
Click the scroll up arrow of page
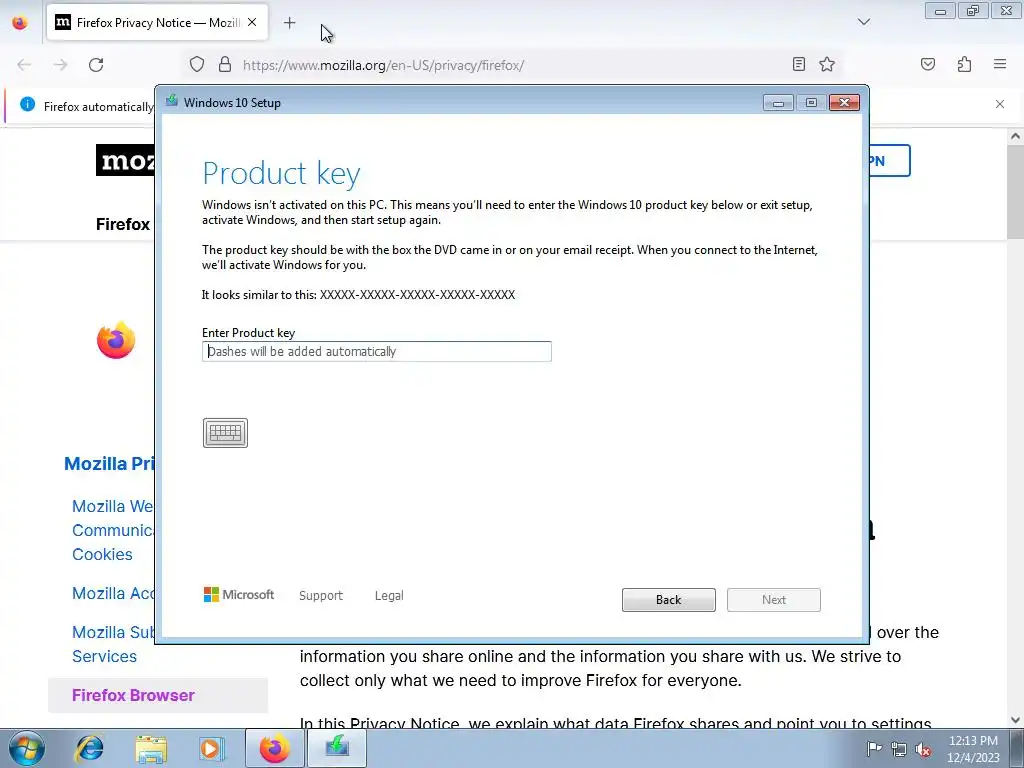[x=1016, y=136]
